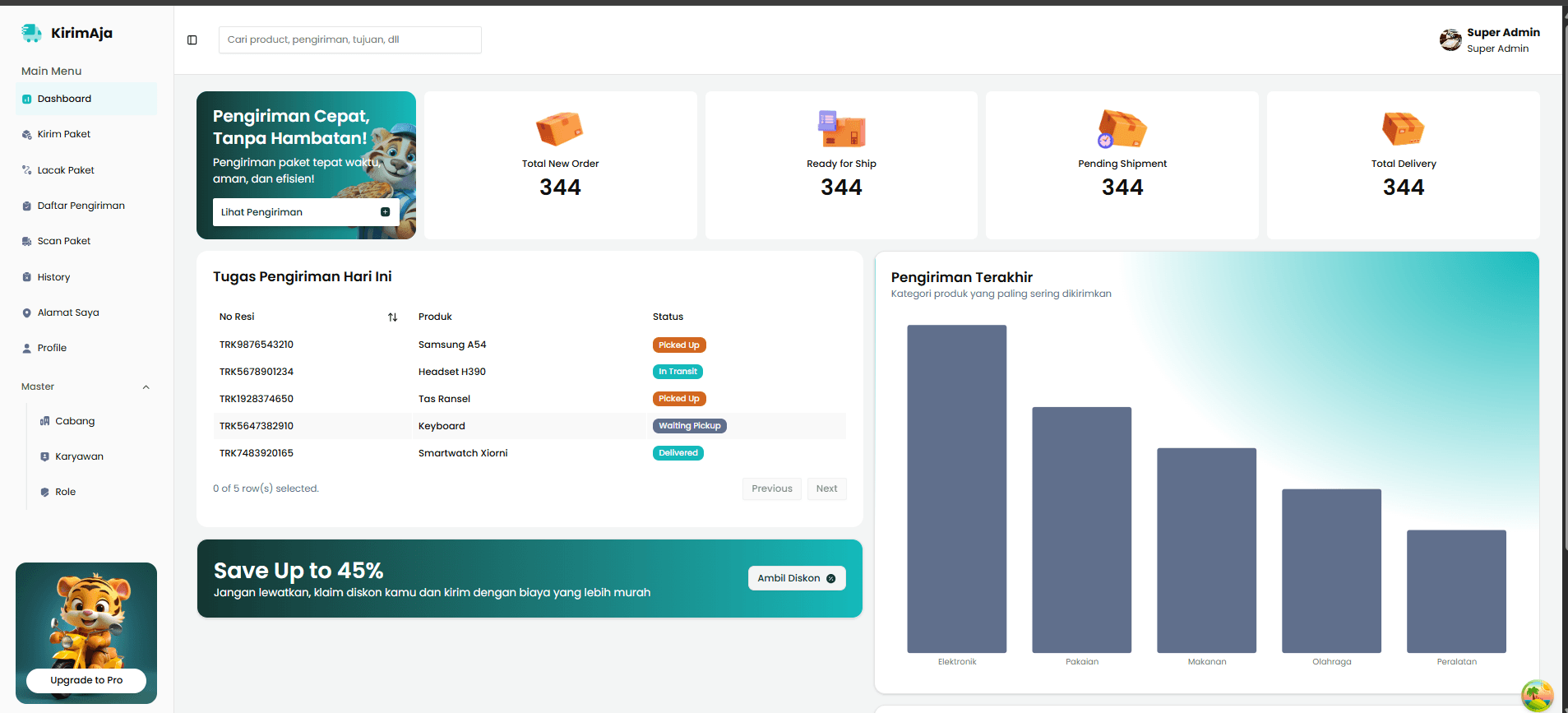
Task: Click the Scan Paket truck icon
Action: click(26, 241)
